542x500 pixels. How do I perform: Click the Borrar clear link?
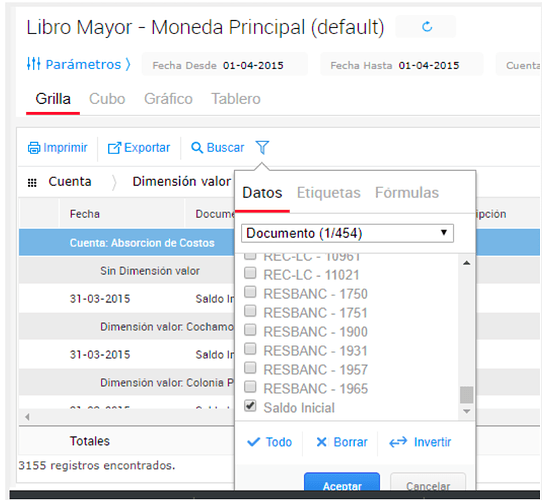342,442
